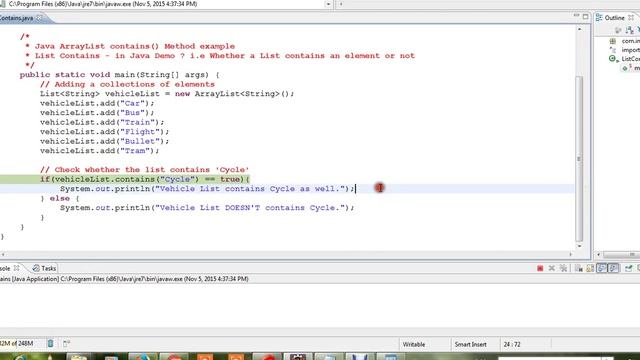
Task: Click the highlighted contains("Cycle") if statement
Action: point(144,179)
